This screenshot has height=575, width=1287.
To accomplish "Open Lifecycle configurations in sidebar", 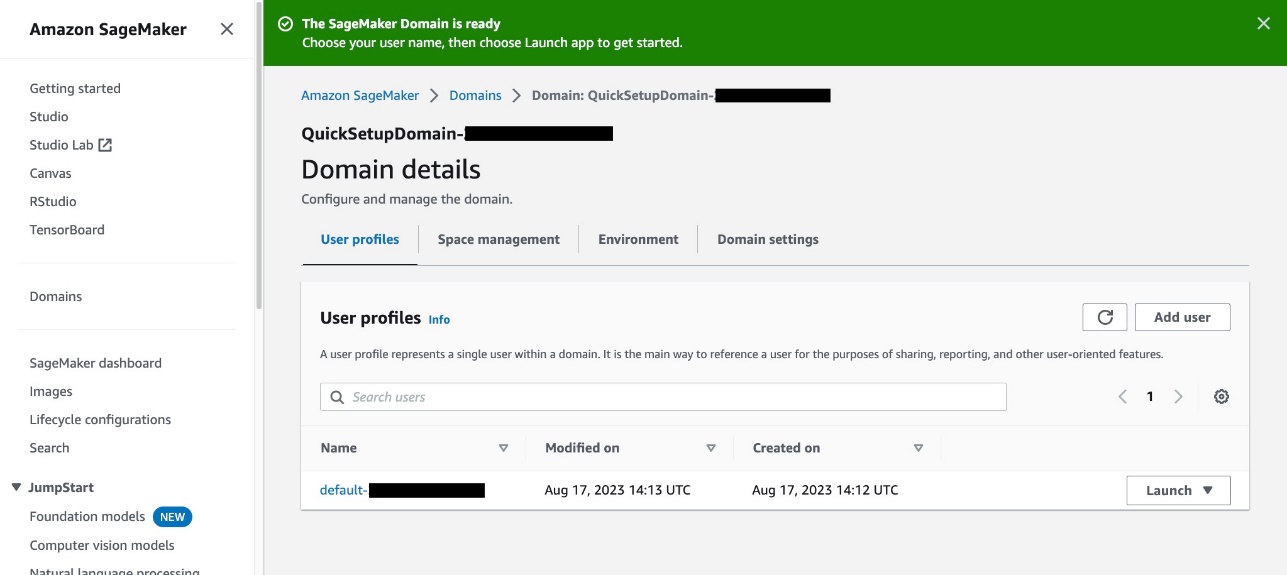I will 100,419.
